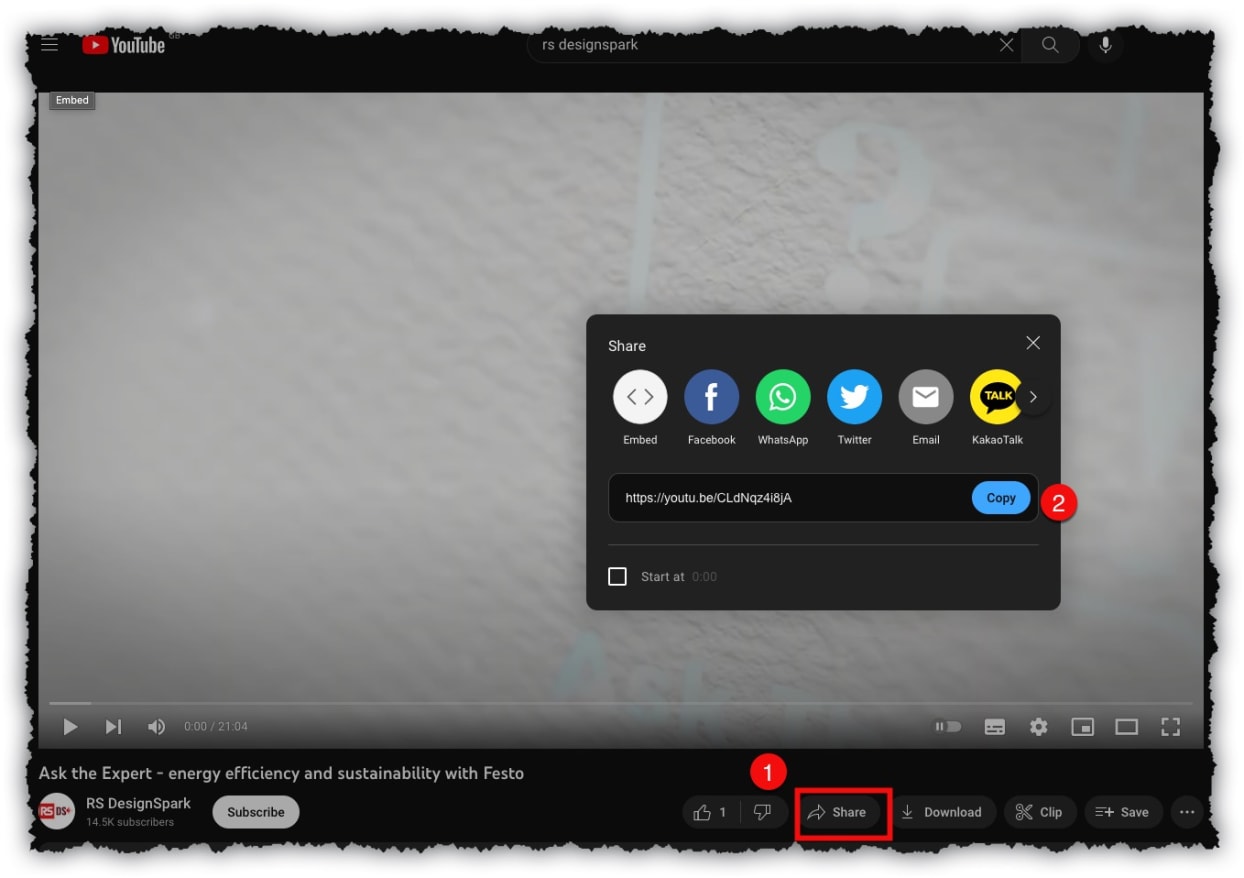The width and height of the screenshot is (1244, 878).
Task: Activate the miniplayer icon
Action: pyautogui.click(x=1082, y=727)
